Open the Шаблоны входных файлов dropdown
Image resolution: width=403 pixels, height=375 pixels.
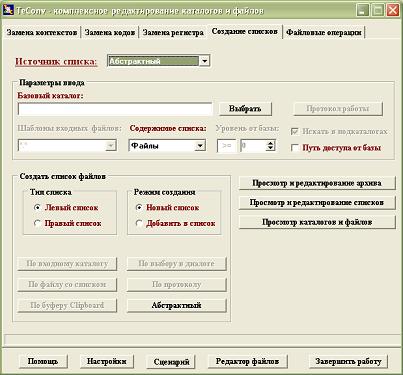coord(111,146)
